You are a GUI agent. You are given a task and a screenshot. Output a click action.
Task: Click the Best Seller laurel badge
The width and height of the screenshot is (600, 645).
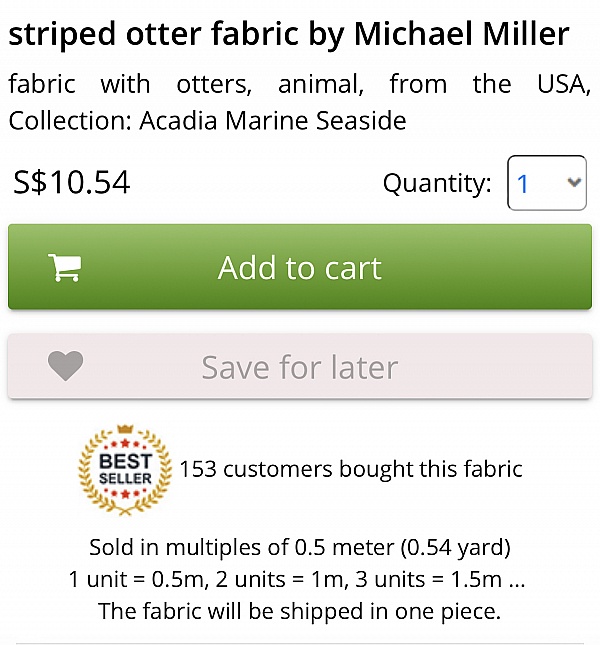(x=125, y=469)
